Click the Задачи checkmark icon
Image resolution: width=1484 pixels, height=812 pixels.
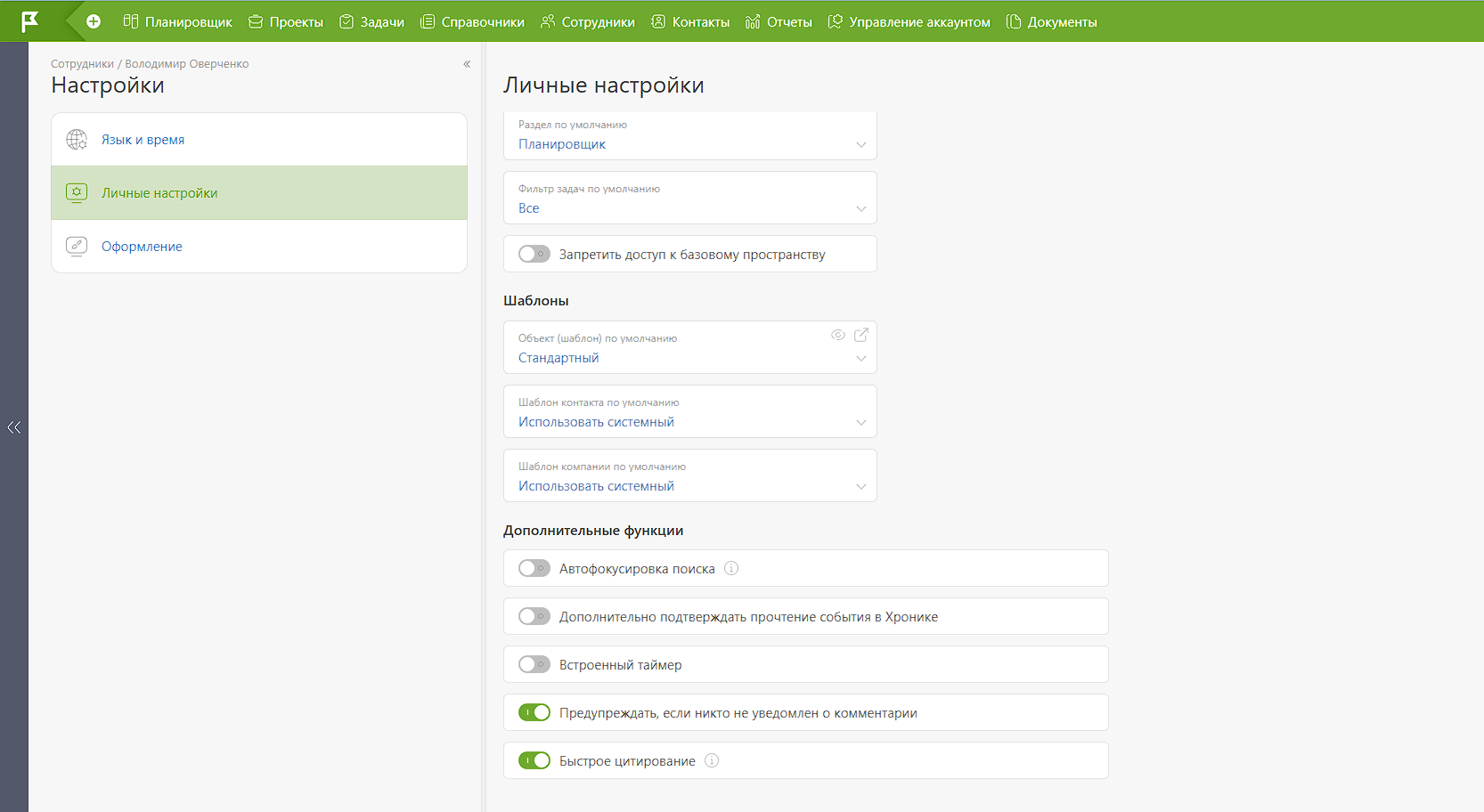point(347,21)
